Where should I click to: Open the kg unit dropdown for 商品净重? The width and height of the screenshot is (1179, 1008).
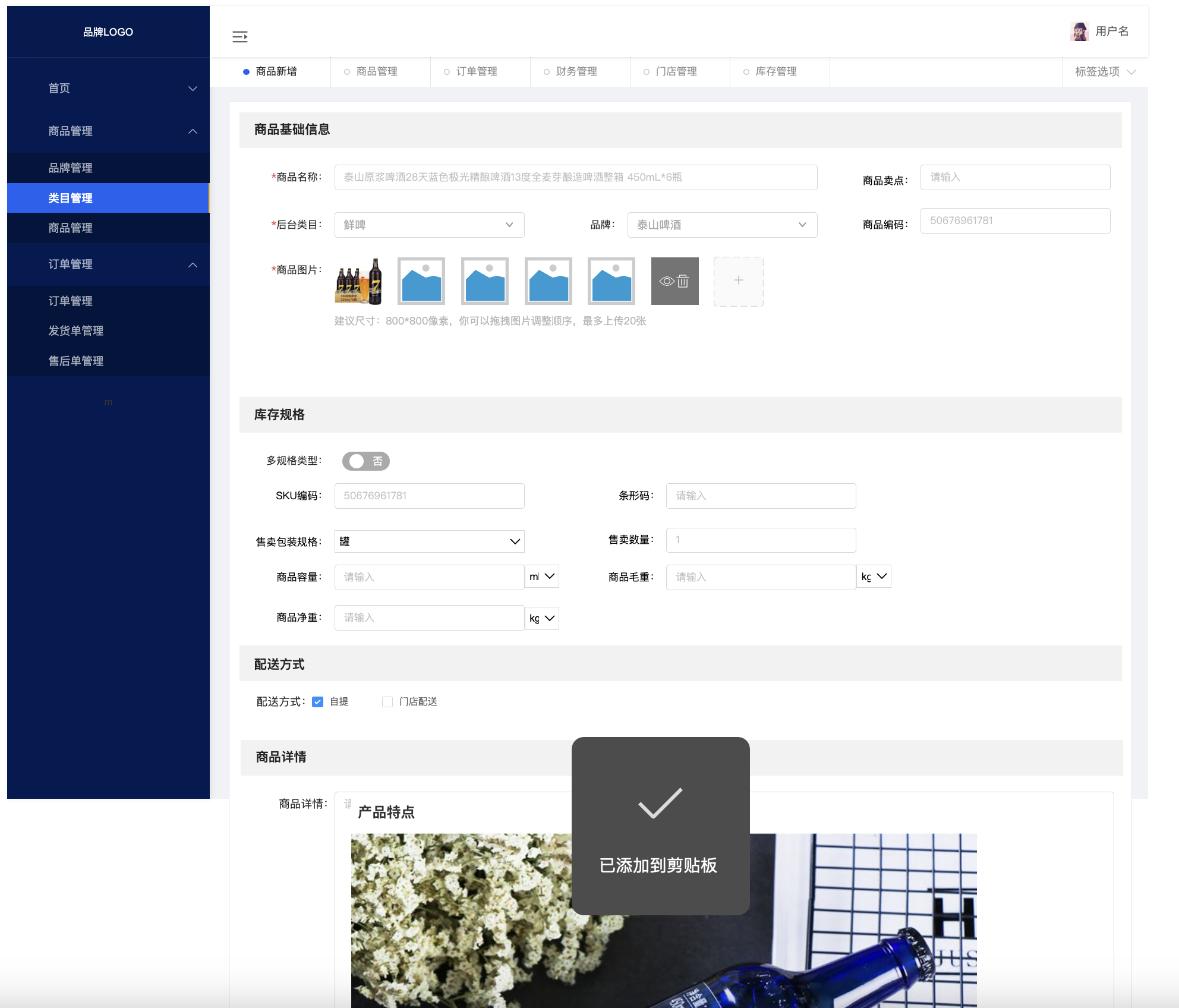click(x=542, y=618)
